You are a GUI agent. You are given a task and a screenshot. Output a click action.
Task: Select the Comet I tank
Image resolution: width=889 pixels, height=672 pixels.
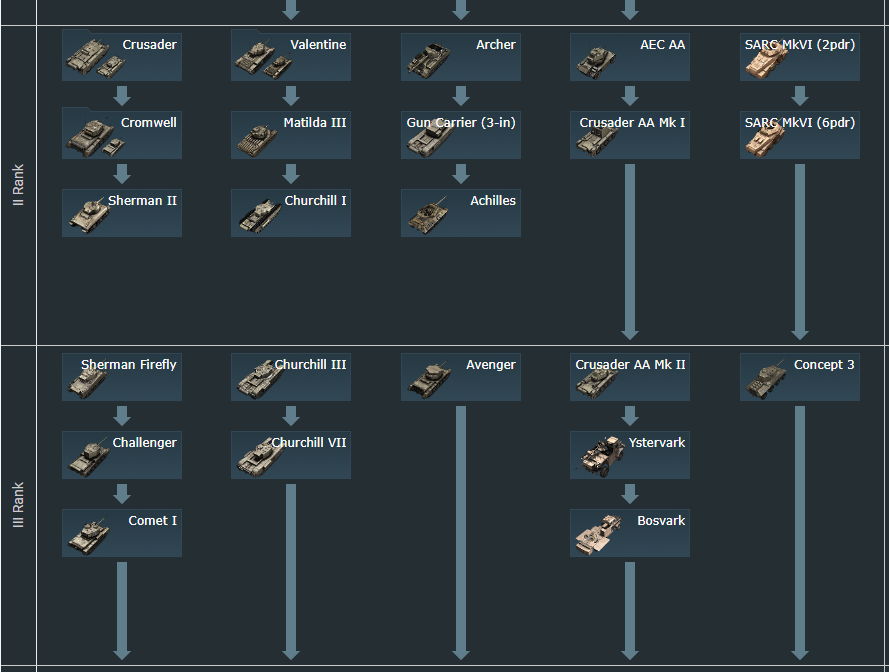(x=122, y=532)
